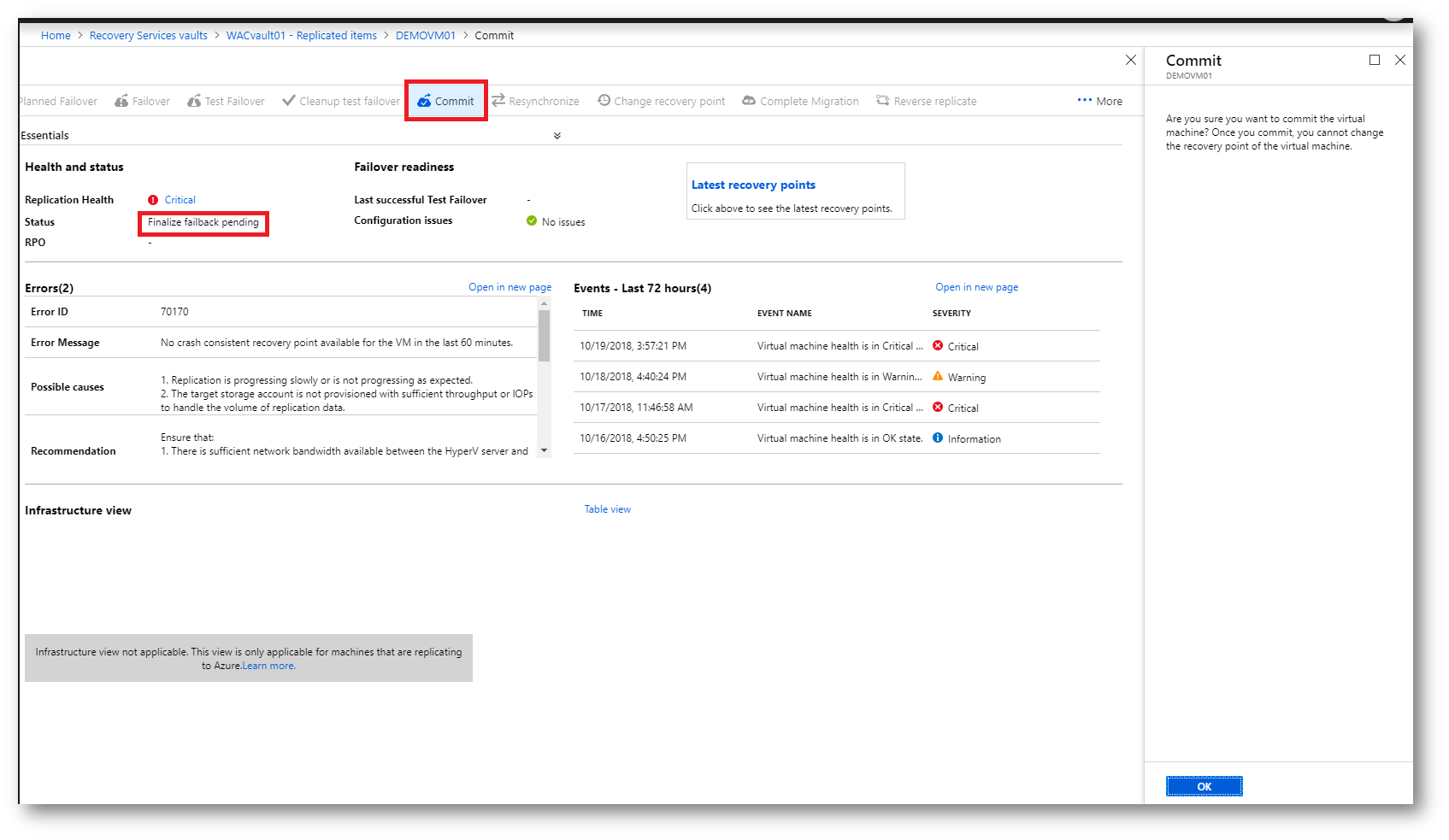This screenshot has height=840, width=1449.
Task: Click Warning severity icon for 10/18/2018 event
Action: (938, 376)
